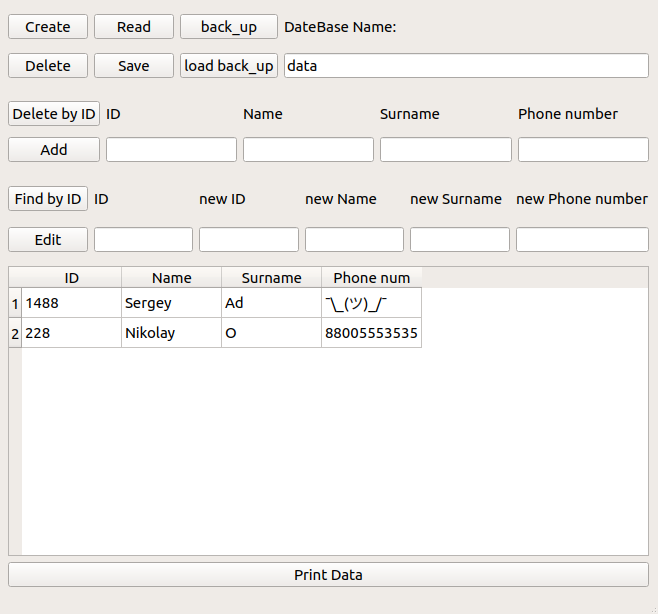Viewport: 658px width, 614px height.
Task: Focus the new ID input field
Action: (x=249, y=240)
